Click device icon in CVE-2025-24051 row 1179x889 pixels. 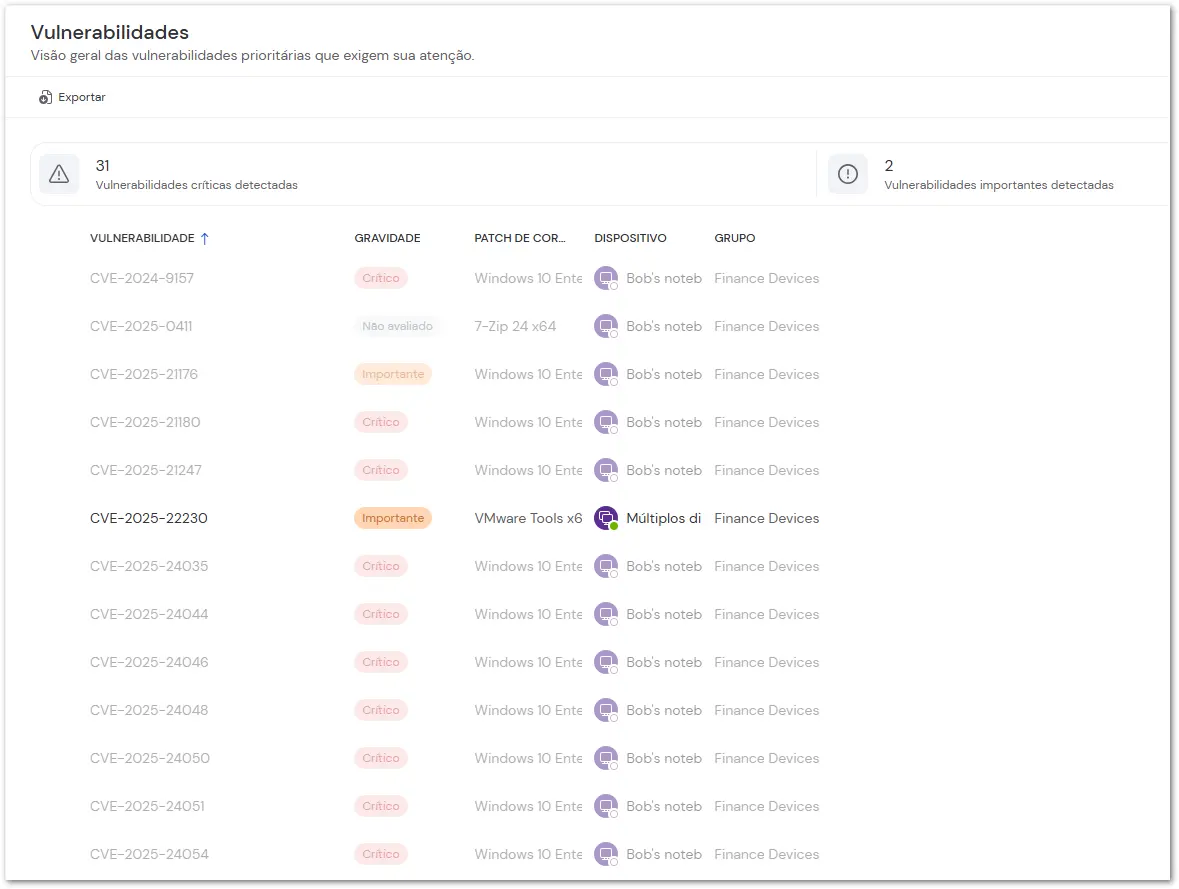[x=606, y=806]
